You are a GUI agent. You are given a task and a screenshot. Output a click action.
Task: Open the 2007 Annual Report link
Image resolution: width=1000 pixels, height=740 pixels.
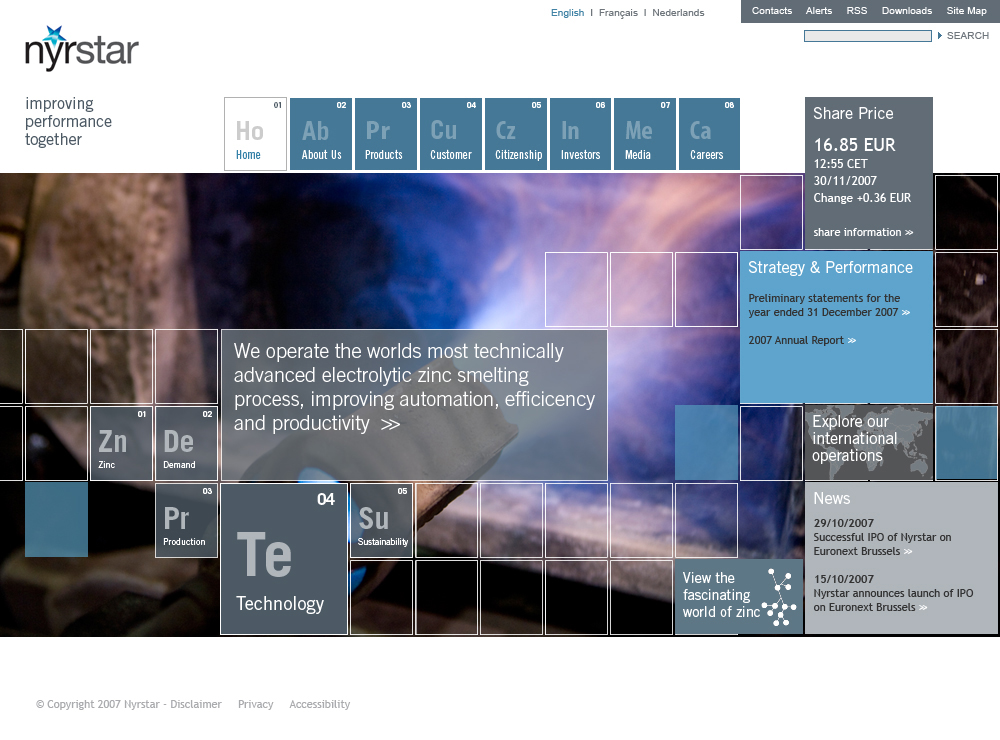point(801,341)
